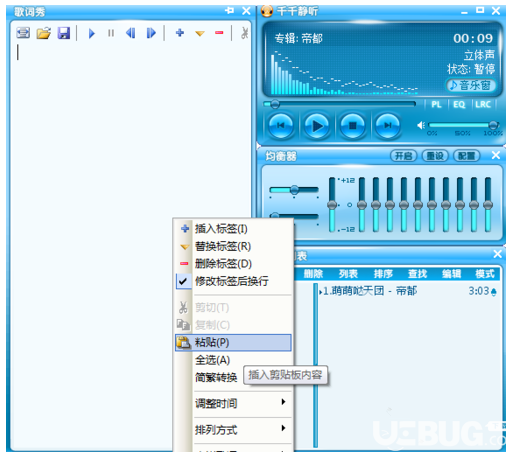Toggle lyrics with the LRC button
522x455 pixels.
483,105
